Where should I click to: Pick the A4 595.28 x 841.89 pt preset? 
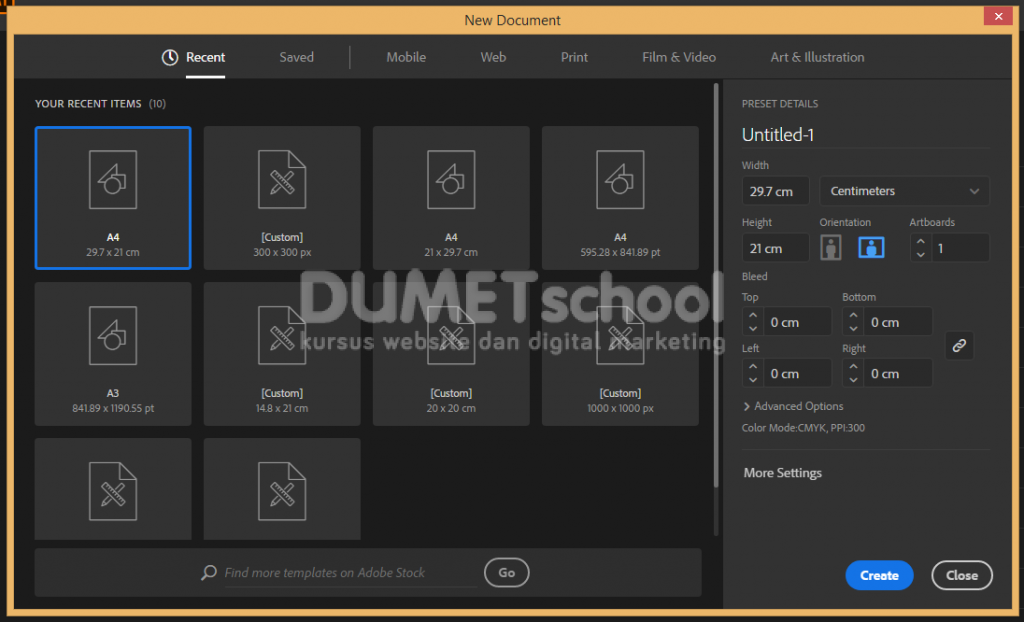click(x=620, y=198)
